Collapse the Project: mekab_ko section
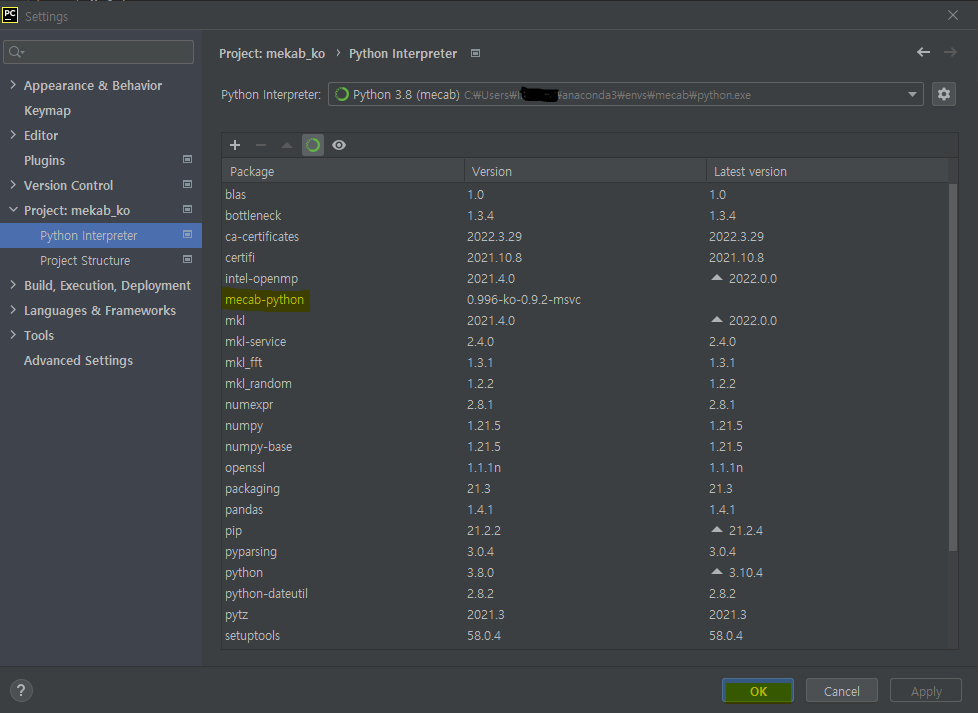The height and width of the screenshot is (713, 978). pyautogui.click(x=13, y=210)
